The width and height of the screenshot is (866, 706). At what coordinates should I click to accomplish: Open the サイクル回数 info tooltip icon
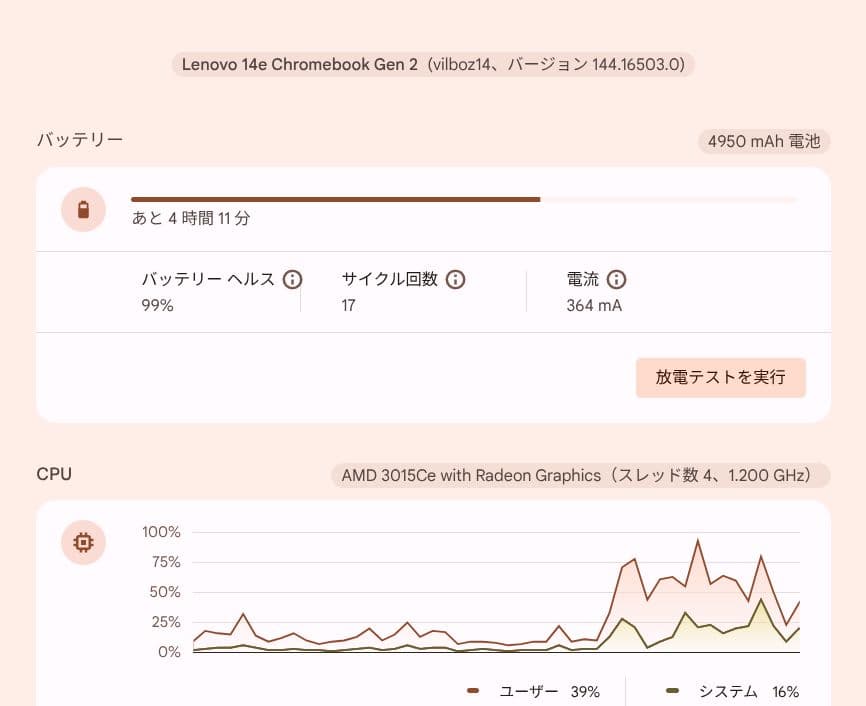pyautogui.click(x=455, y=280)
